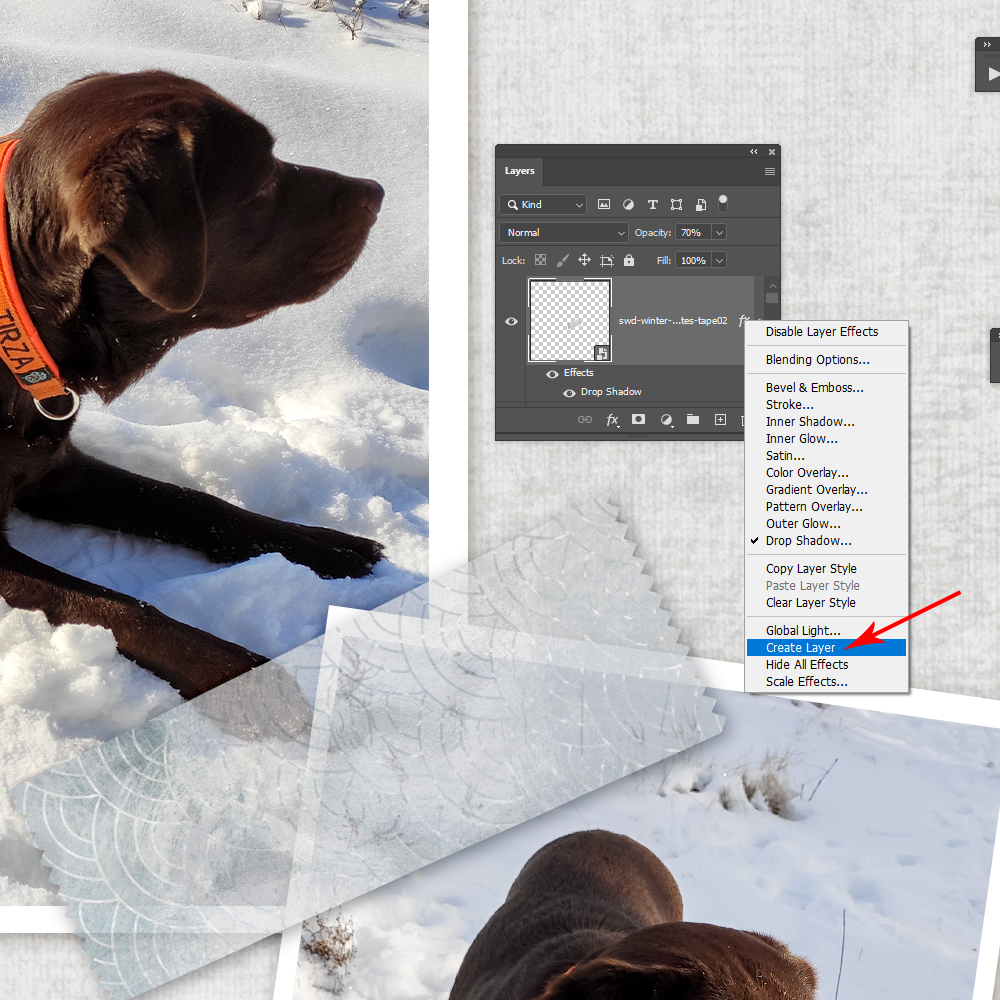Filter layers by adjustment layer icon

628,204
